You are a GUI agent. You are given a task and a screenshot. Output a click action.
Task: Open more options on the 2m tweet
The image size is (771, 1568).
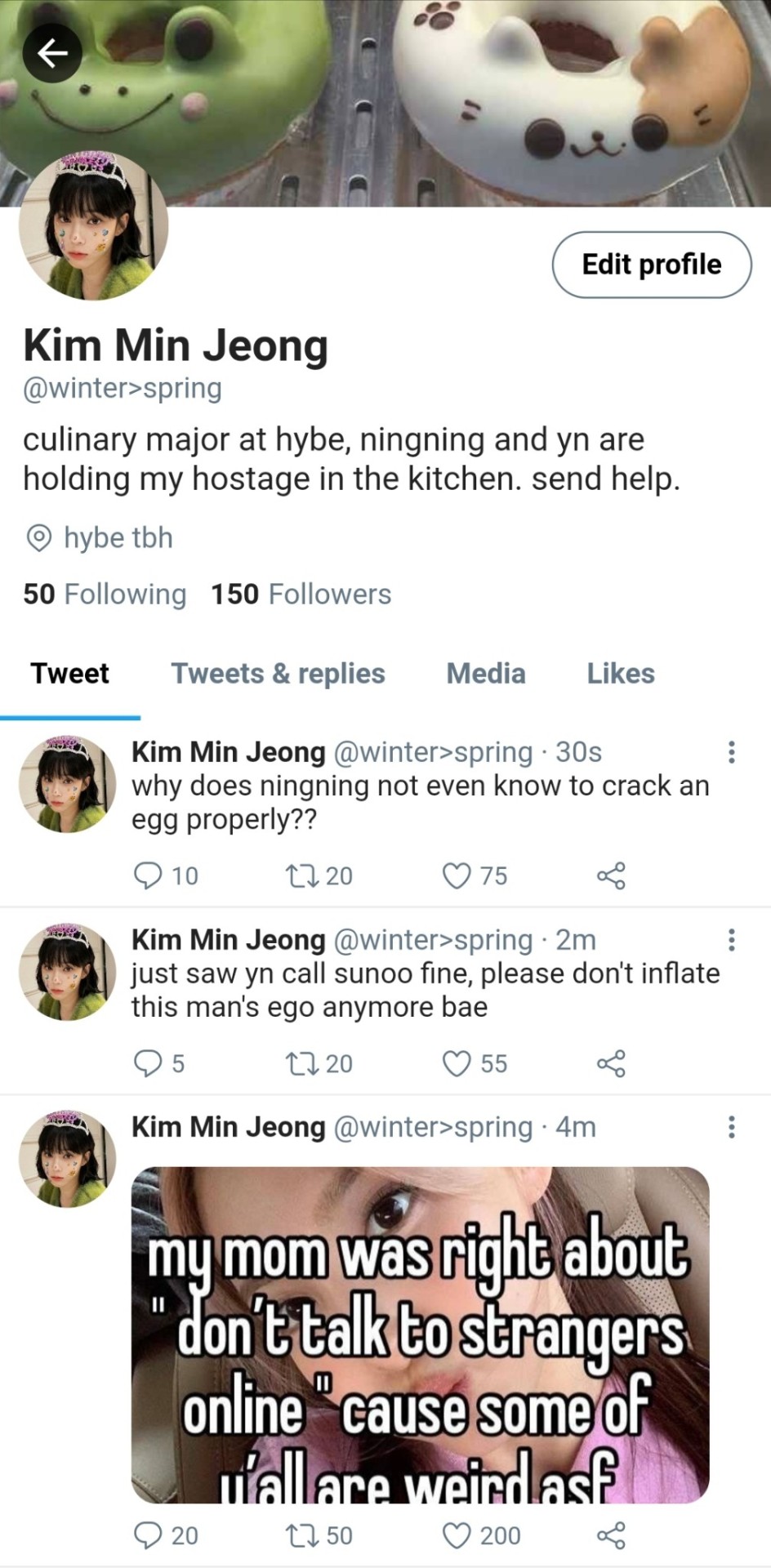pos(731,940)
